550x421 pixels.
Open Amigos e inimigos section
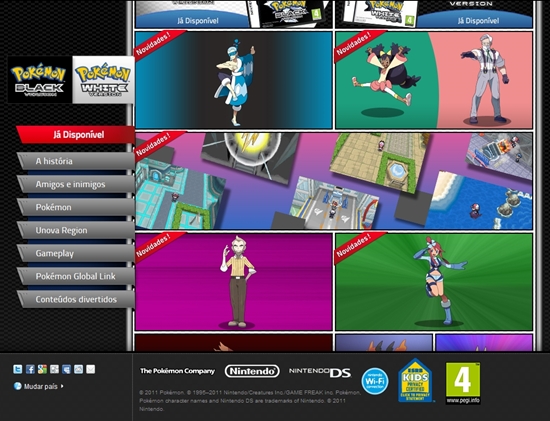coord(76,184)
